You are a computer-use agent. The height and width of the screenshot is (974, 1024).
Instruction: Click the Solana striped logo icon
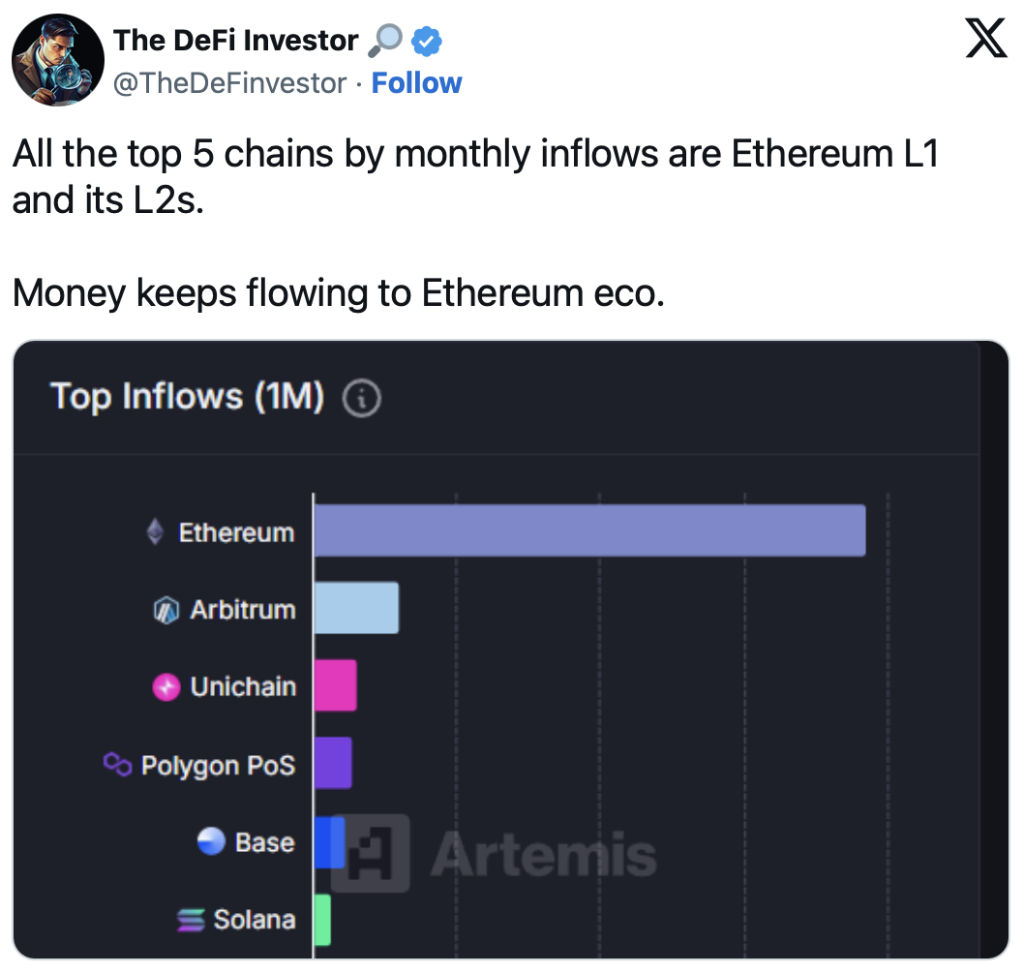click(x=191, y=920)
